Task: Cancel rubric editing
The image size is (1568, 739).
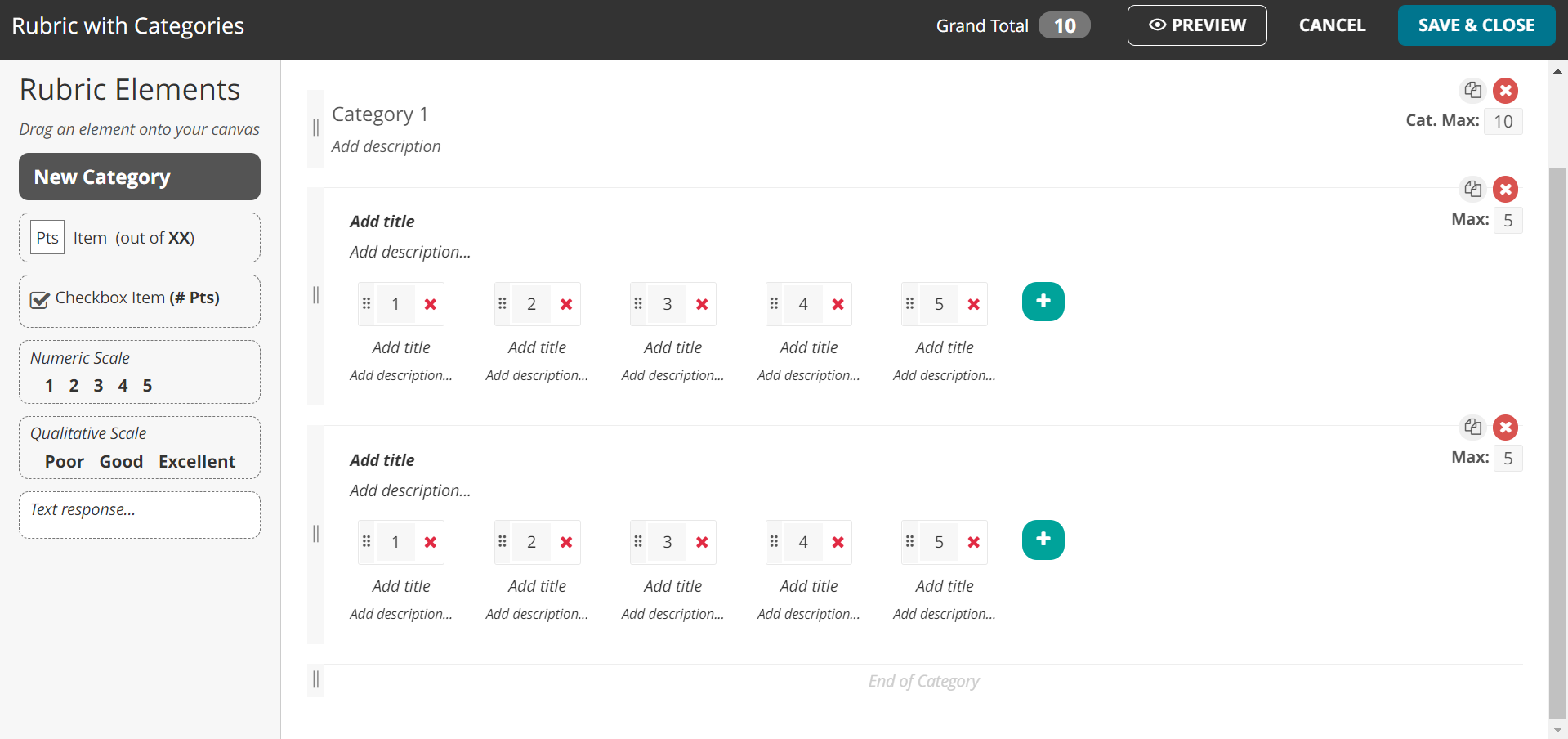Action: (x=1331, y=25)
